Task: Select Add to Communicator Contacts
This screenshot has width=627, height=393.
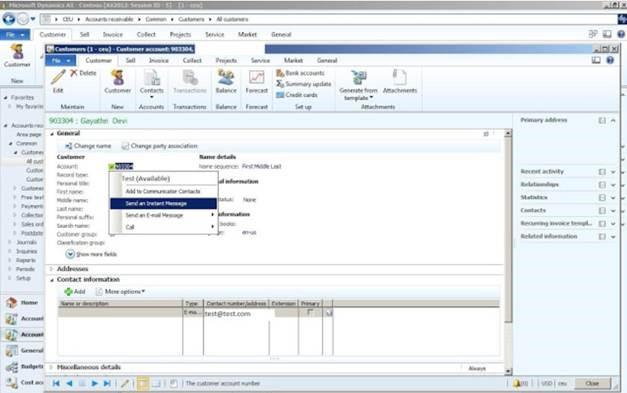Action: coord(164,192)
